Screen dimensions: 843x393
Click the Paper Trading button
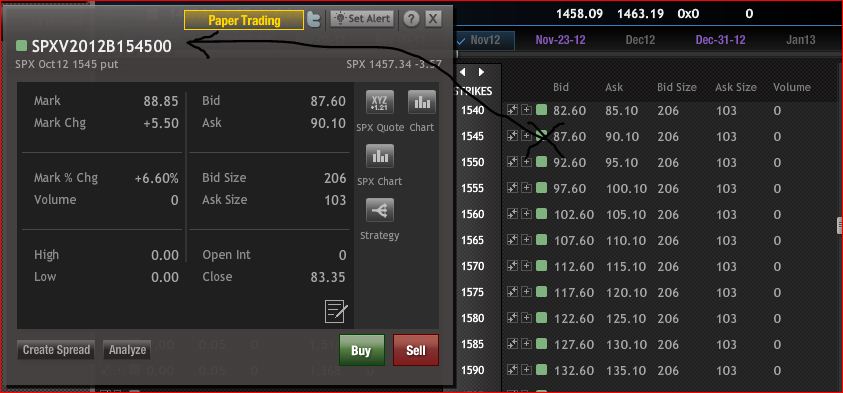[x=244, y=20]
